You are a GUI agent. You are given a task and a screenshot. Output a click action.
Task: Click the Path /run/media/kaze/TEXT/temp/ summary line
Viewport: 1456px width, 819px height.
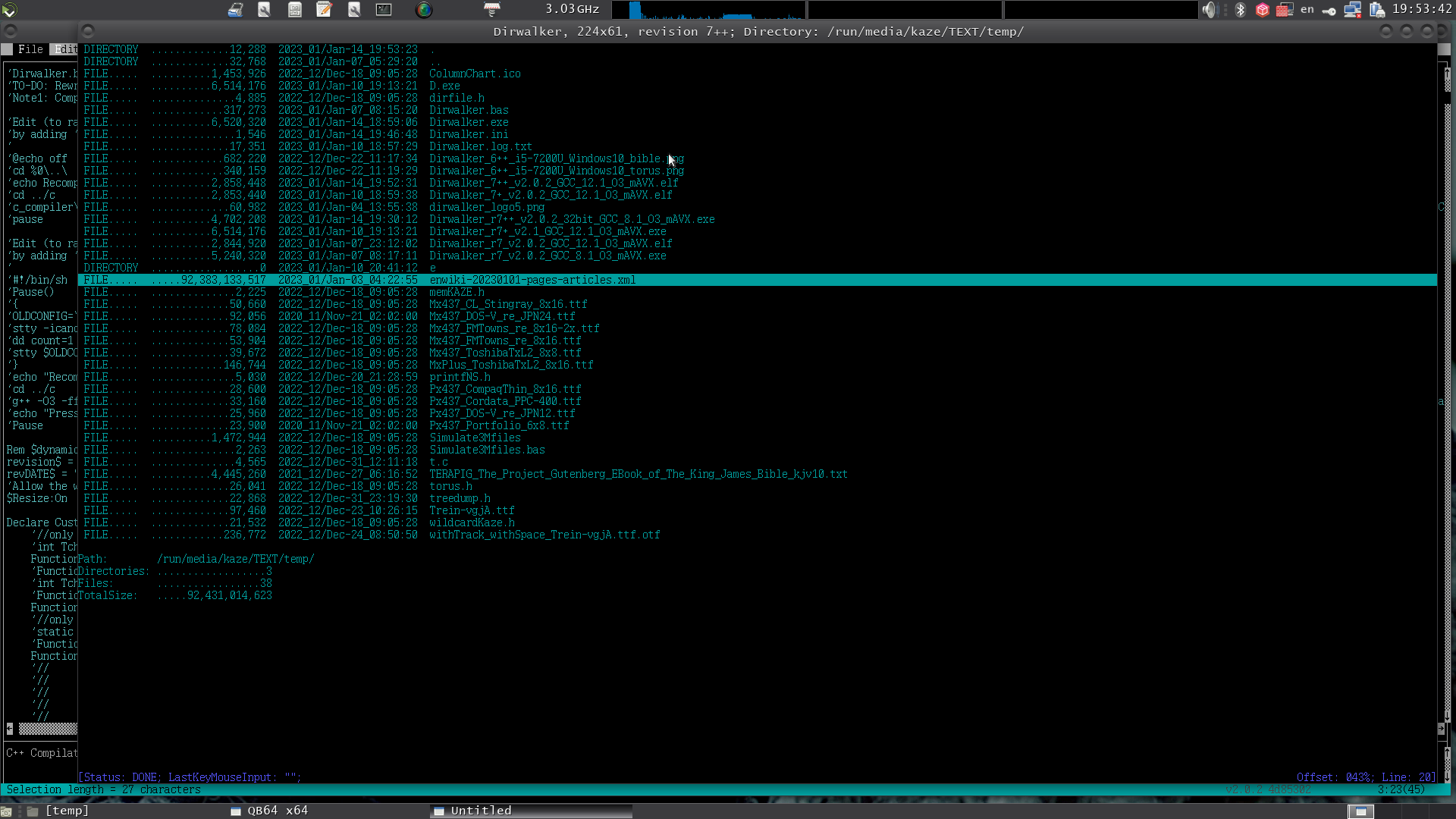coord(196,559)
